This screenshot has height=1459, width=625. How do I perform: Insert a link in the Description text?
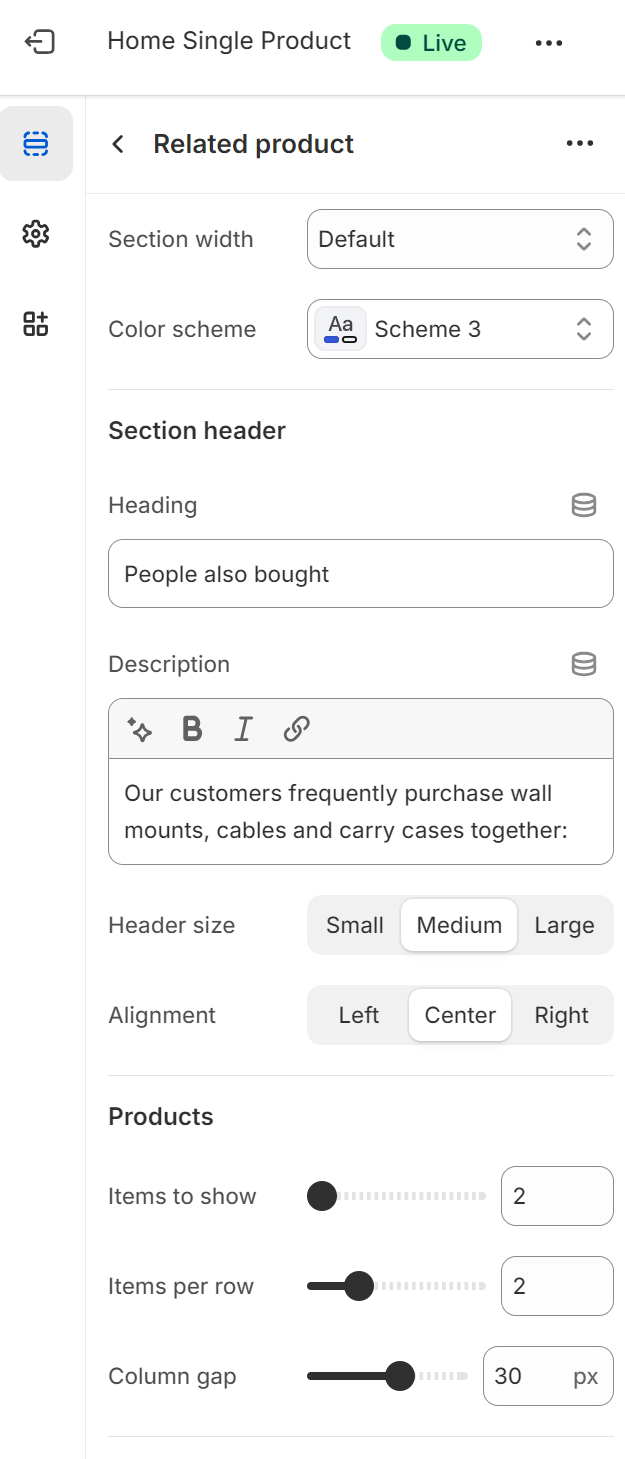295,729
